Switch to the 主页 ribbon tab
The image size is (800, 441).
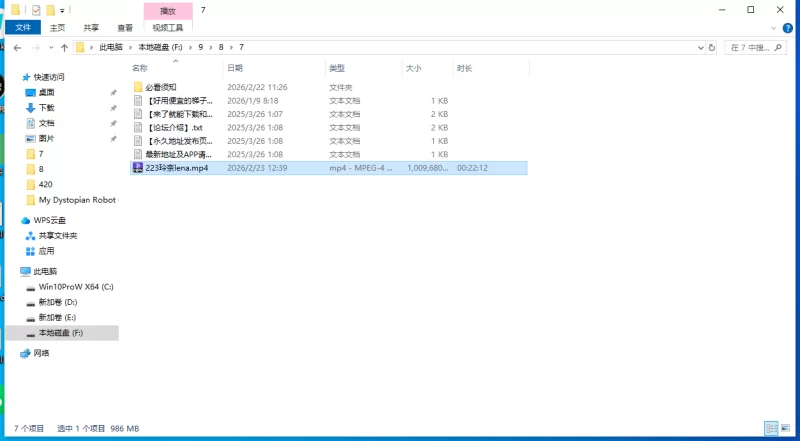pos(57,28)
